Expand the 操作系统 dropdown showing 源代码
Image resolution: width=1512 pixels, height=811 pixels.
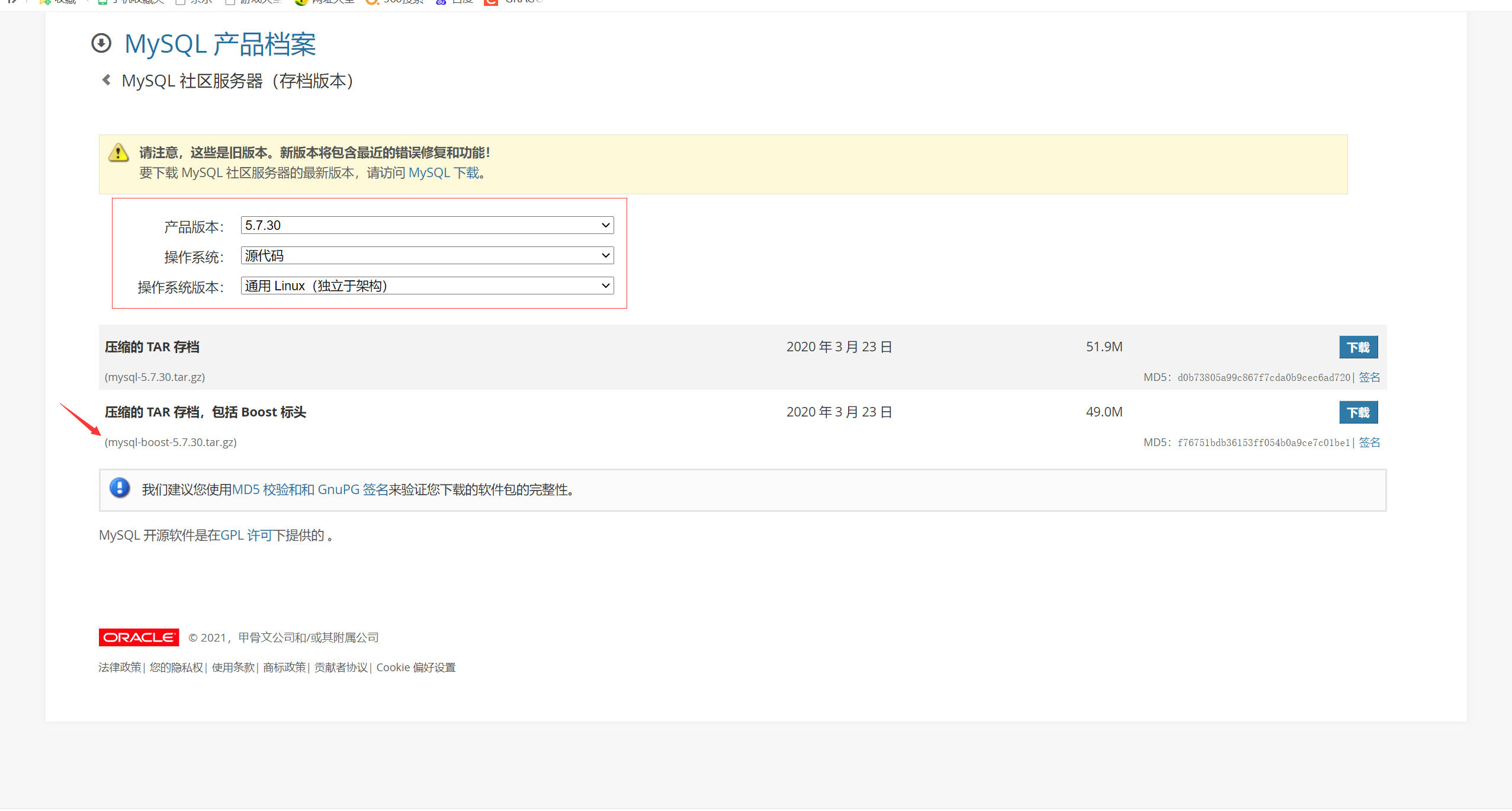426,255
